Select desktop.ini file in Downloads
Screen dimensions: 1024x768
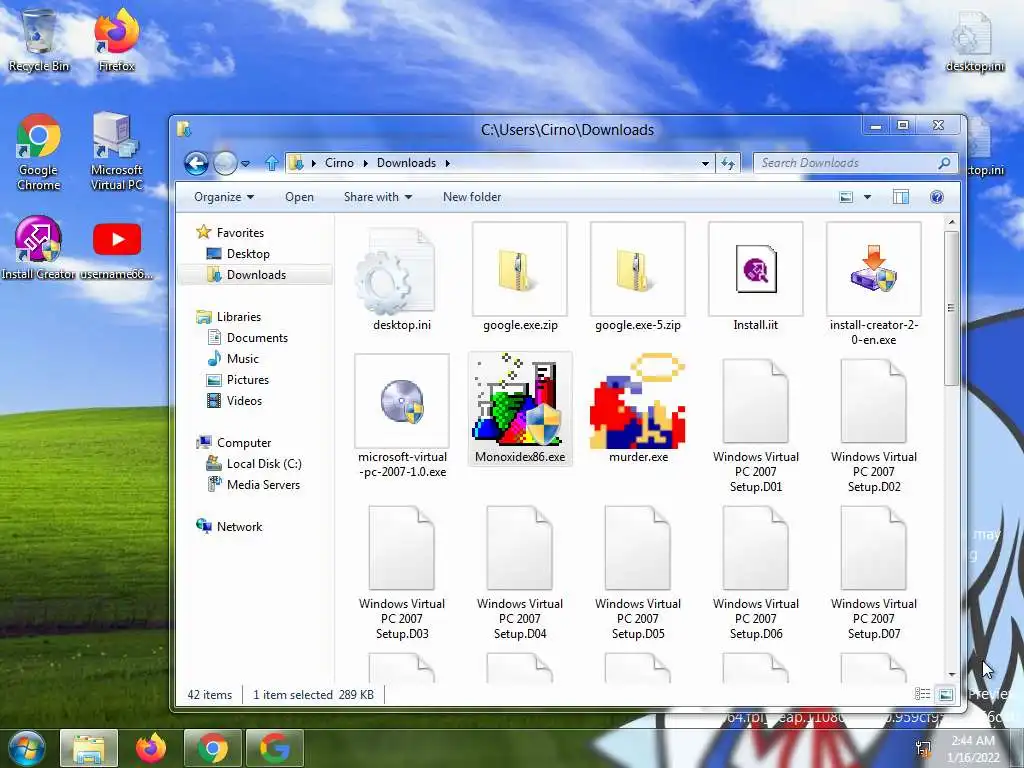402,280
